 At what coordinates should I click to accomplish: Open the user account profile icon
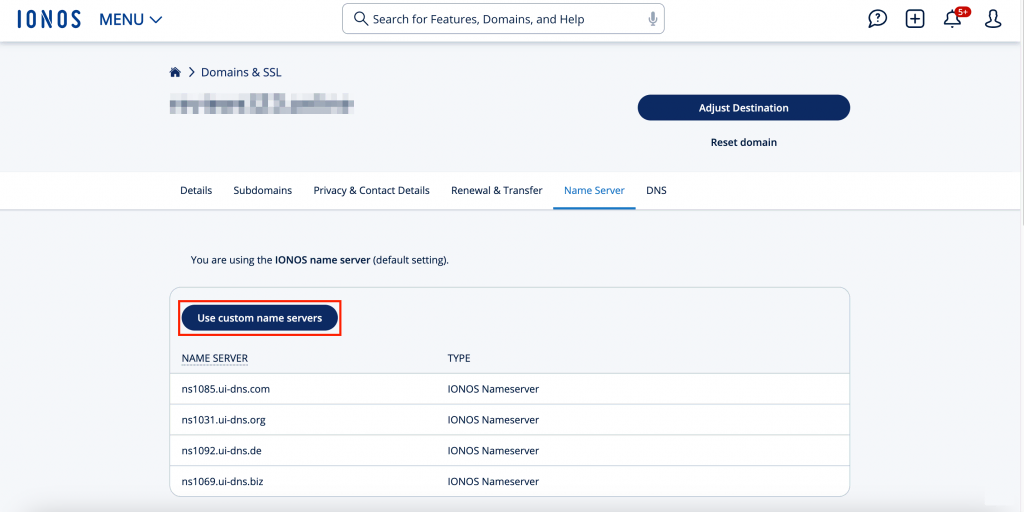click(x=992, y=19)
